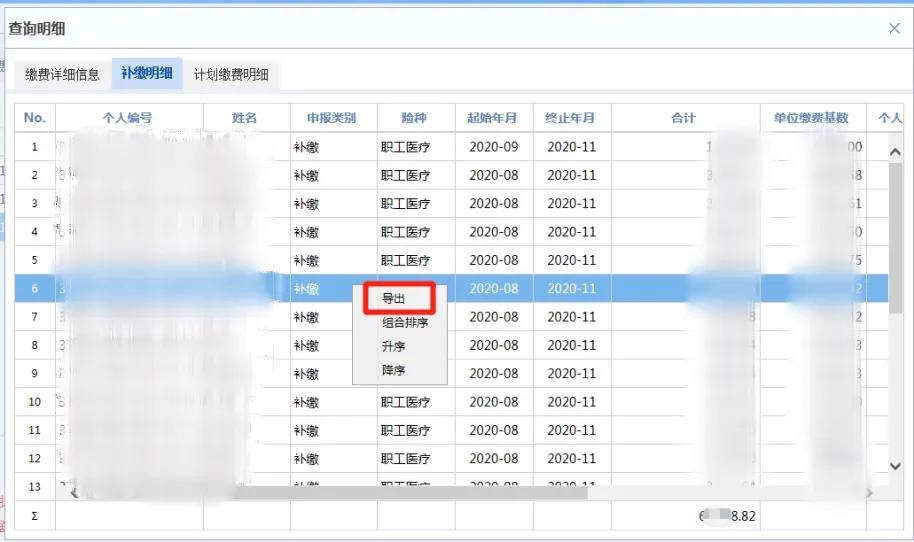The image size is (914, 542).
Task: Close the 查询明细 dialog
Action: click(895, 28)
